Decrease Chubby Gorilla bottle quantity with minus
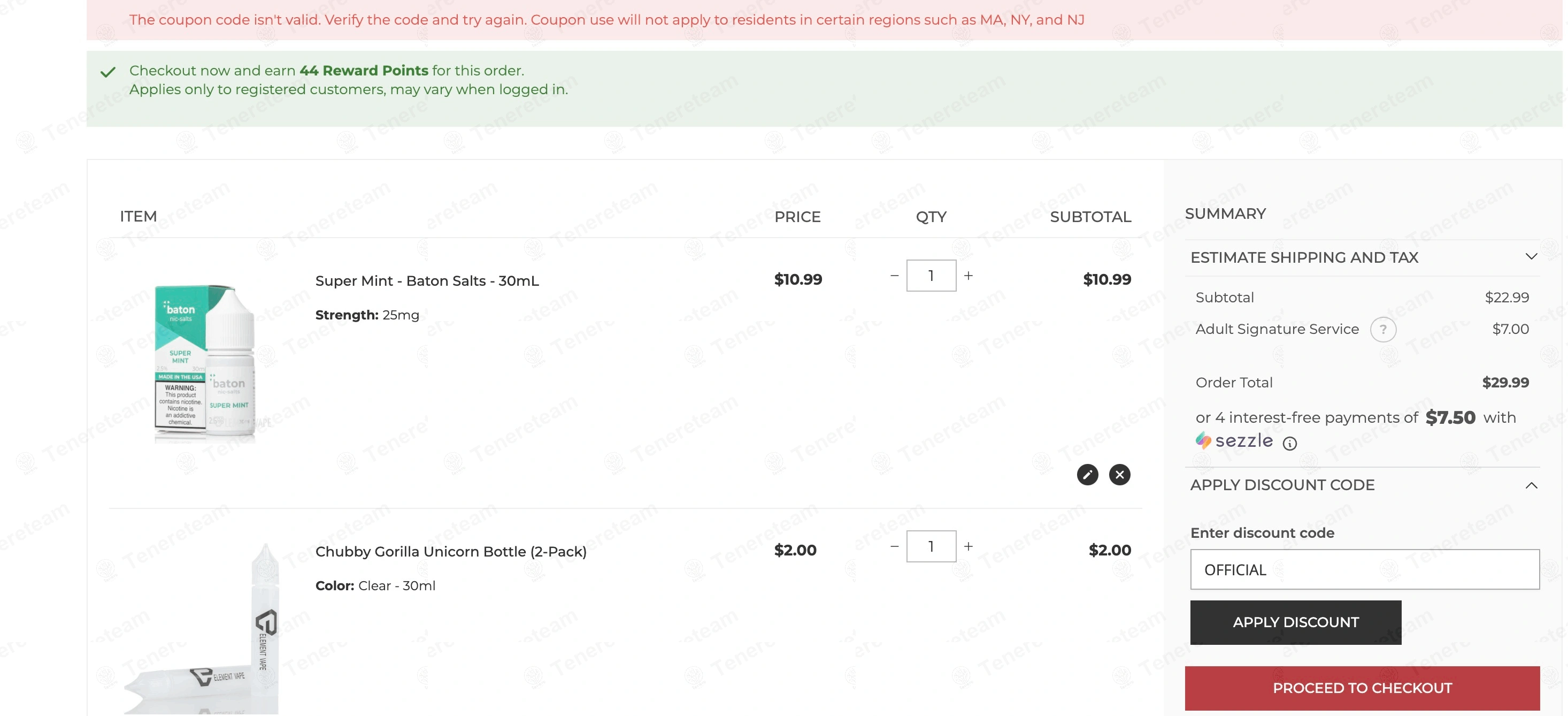 pos(894,546)
